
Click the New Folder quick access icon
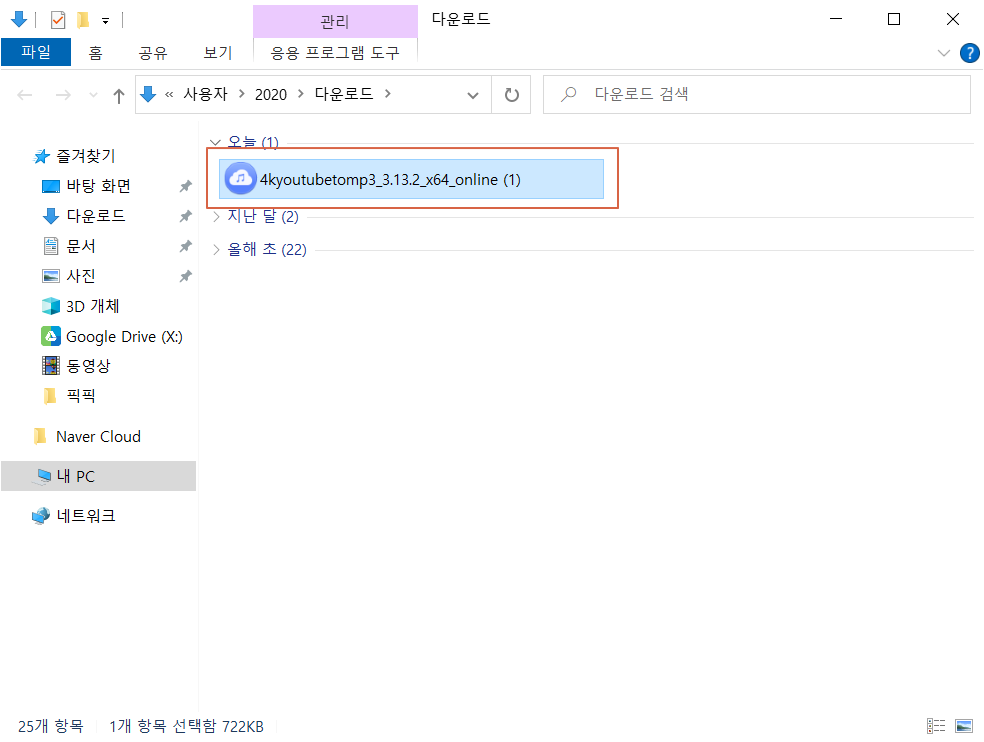pyautogui.click(x=82, y=20)
